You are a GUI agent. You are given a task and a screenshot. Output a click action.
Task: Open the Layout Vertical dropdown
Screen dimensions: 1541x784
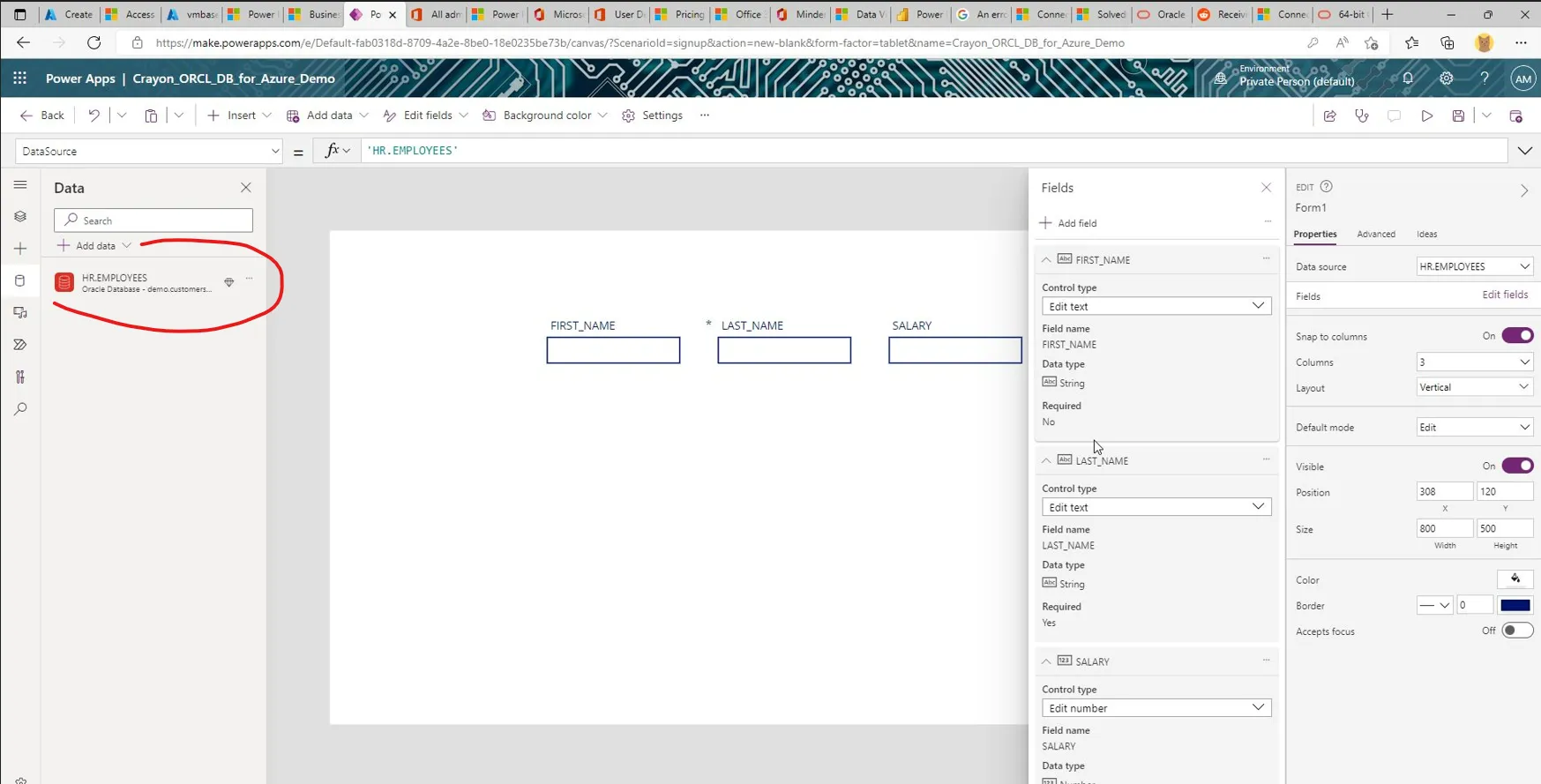coord(1475,387)
